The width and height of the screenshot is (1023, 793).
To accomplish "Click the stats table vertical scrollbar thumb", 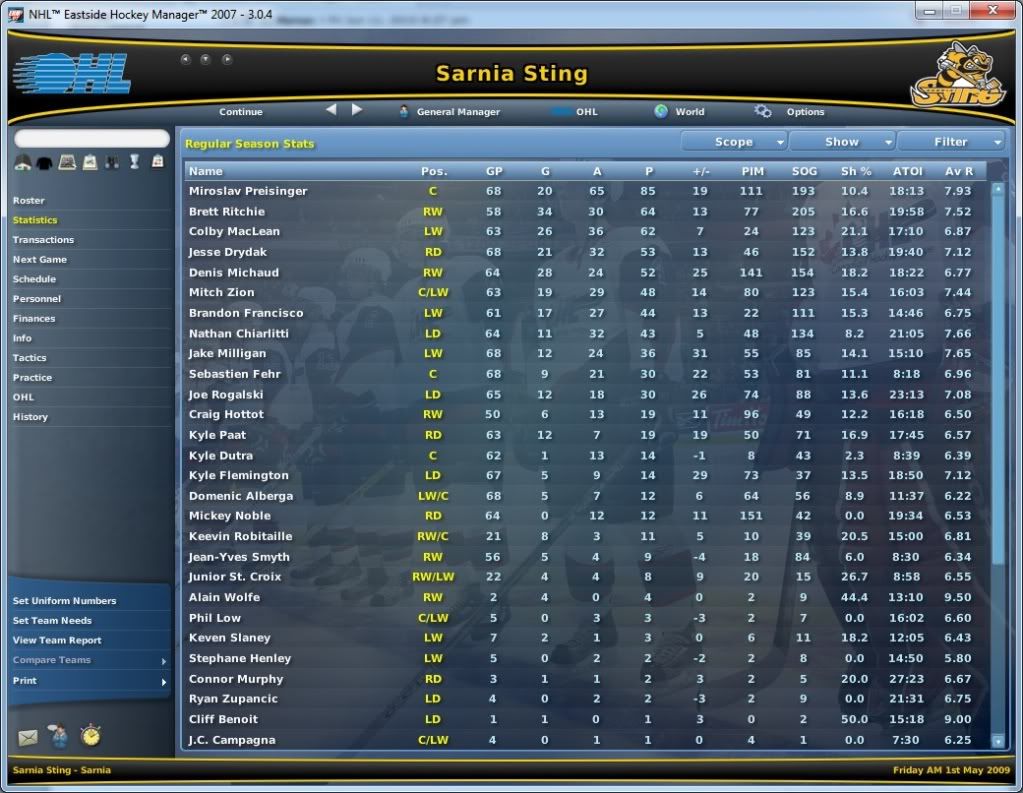I will pyautogui.click(x=998, y=379).
